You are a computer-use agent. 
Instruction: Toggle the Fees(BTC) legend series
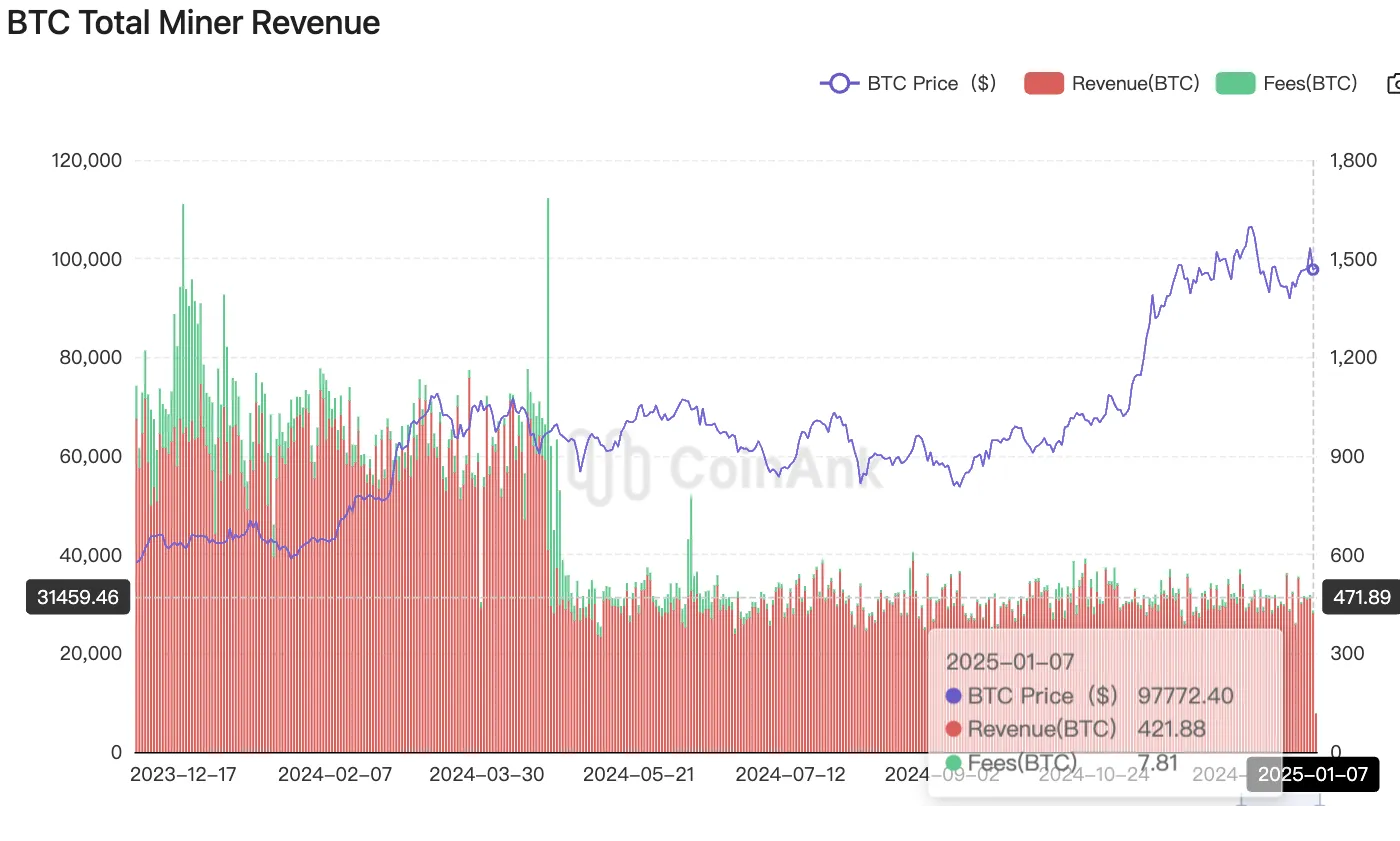click(1287, 84)
